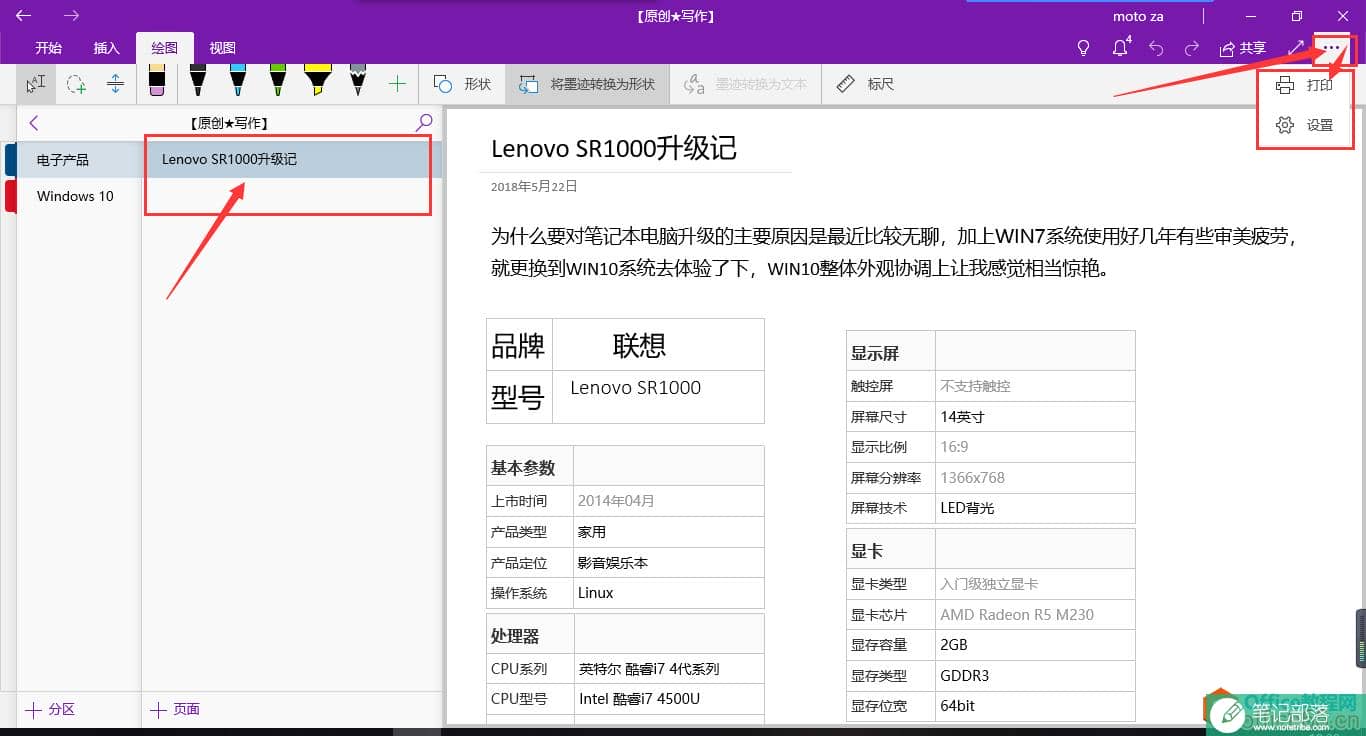Click the 16:9 display ratio cell
The height and width of the screenshot is (736, 1366).
coord(1035,447)
